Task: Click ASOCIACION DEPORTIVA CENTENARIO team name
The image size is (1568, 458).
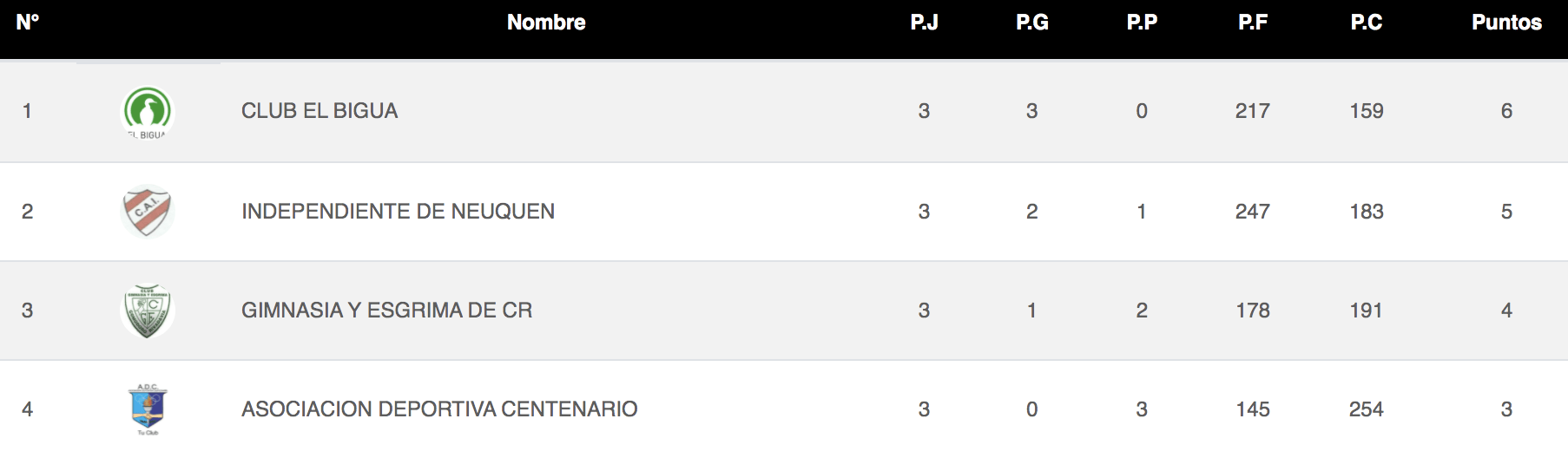Action: click(439, 409)
